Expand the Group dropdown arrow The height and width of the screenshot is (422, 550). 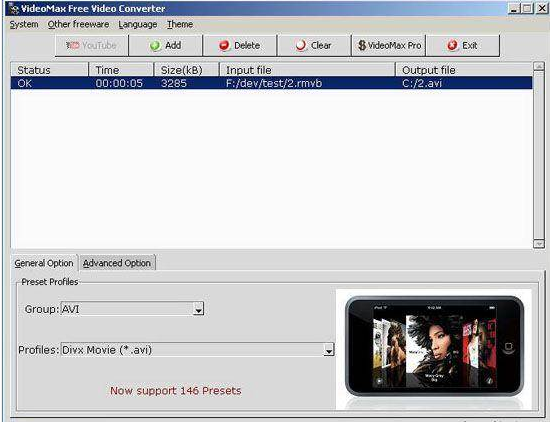coord(198,309)
